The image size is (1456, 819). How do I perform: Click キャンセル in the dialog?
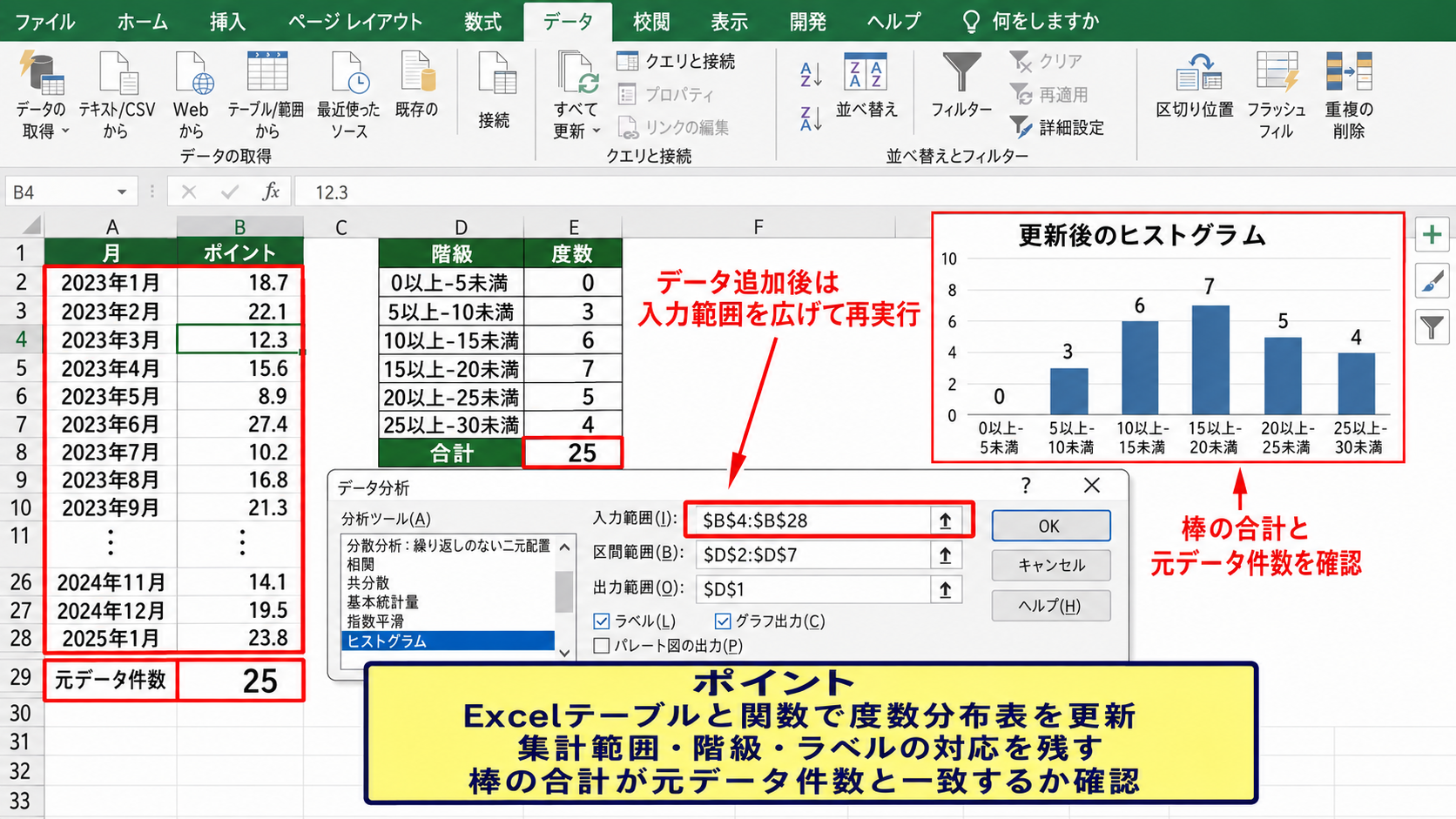click(1050, 565)
